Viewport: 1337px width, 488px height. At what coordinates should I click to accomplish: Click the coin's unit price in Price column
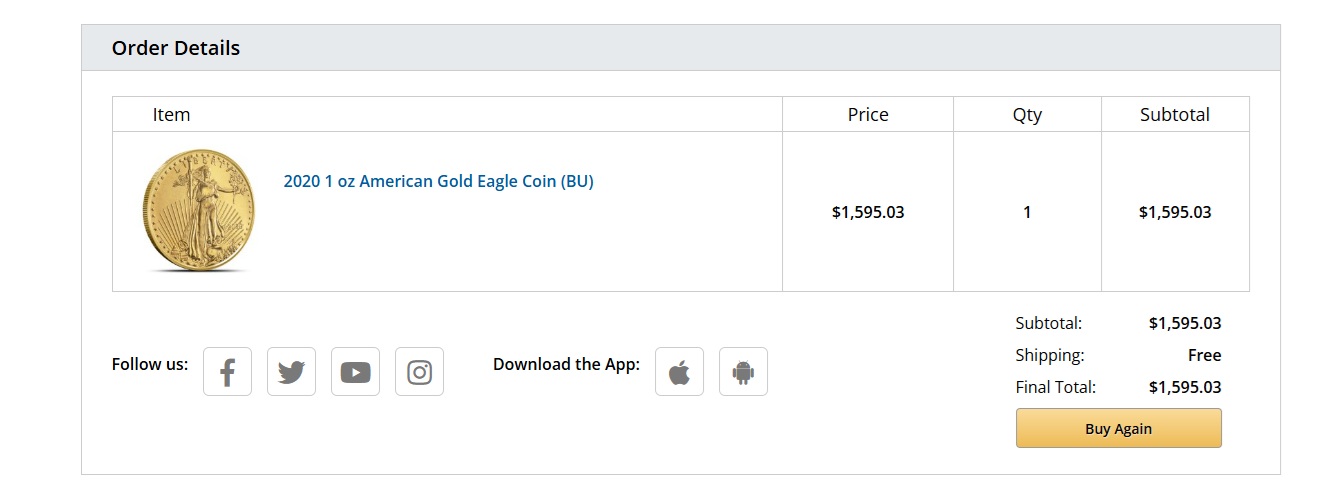(x=867, y=212)
